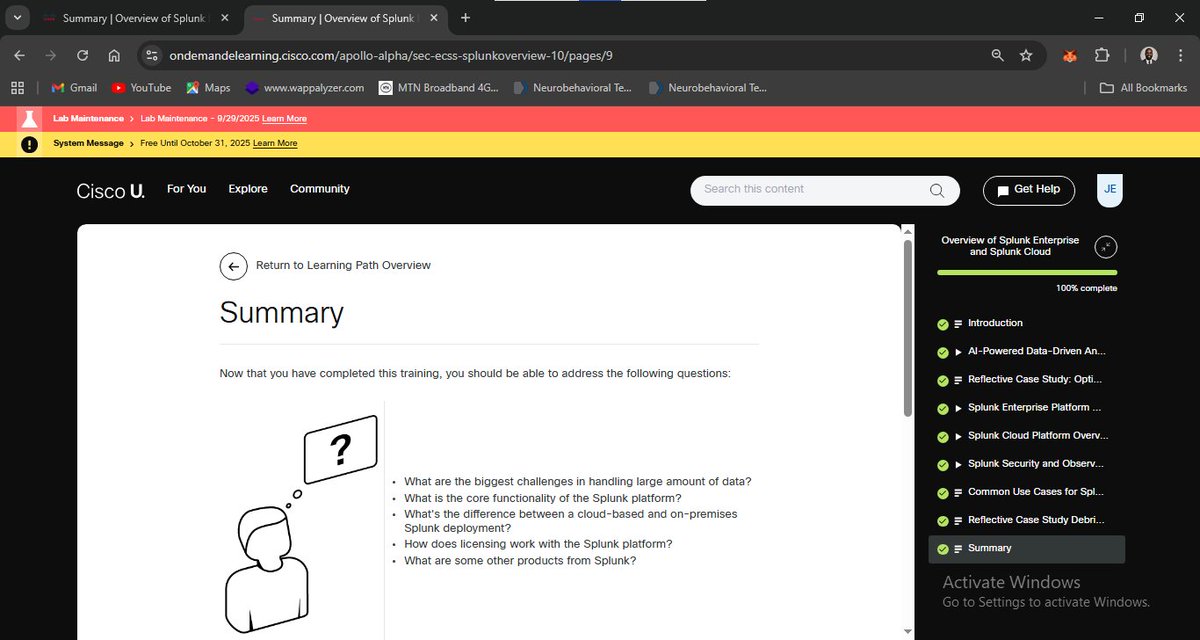Collapse the course sidebar with the arrows icon
1200x640 pixels.
point(1105,246)
